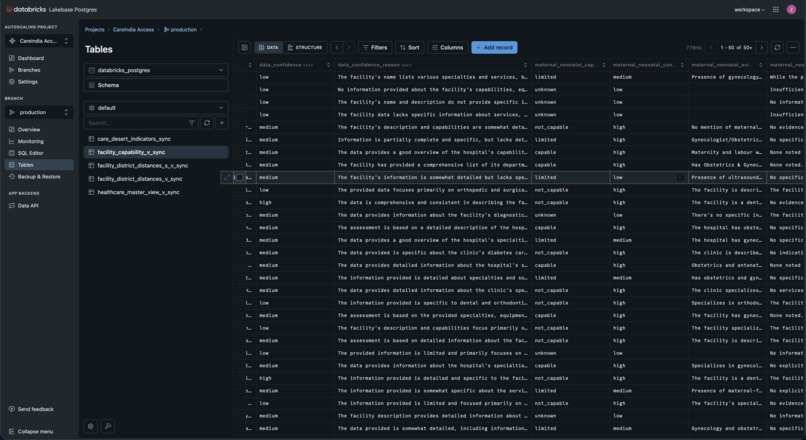
Task: Go to next view with right arrow beside STRUCTURE
Action: click(349, 47)
